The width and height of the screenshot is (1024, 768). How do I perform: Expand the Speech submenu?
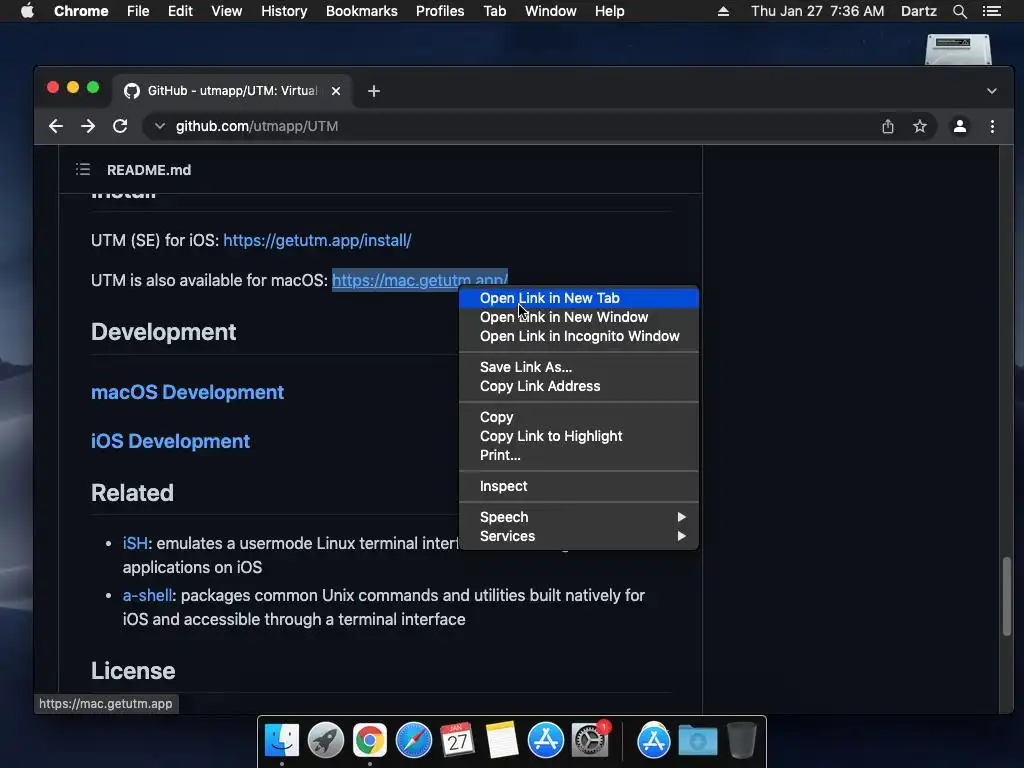579,517
